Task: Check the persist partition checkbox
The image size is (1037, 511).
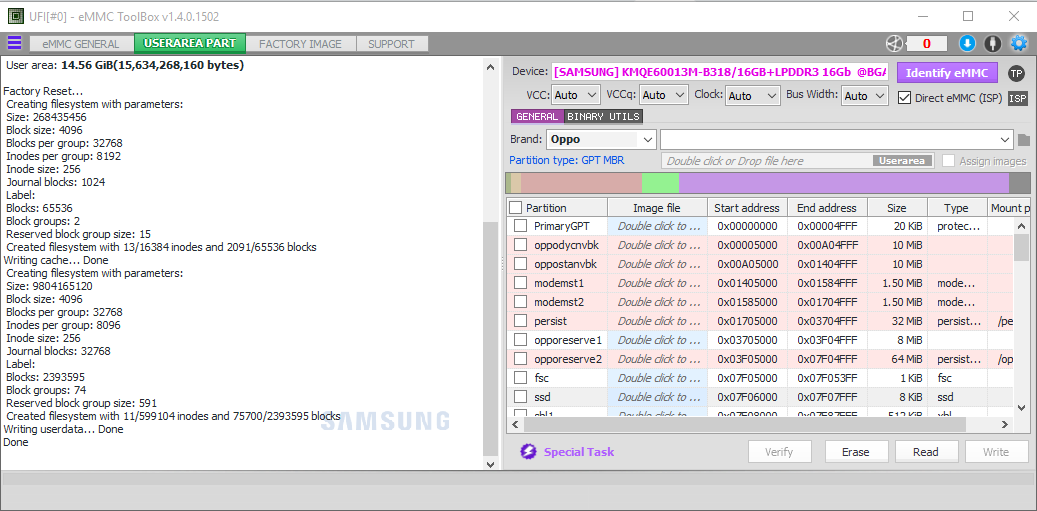Action: [x=520, y=321]
